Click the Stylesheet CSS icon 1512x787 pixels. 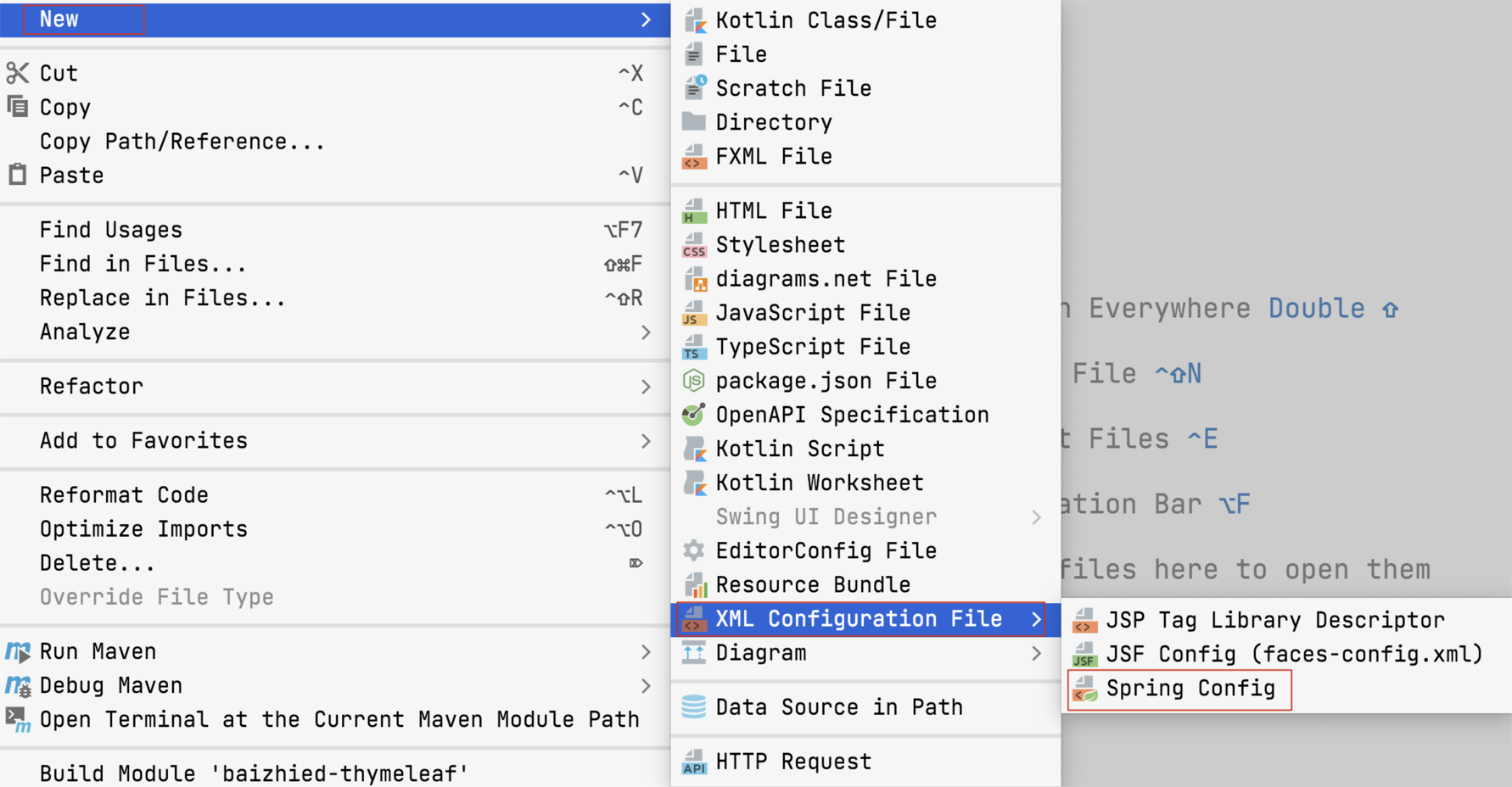[x=694, y=245]
